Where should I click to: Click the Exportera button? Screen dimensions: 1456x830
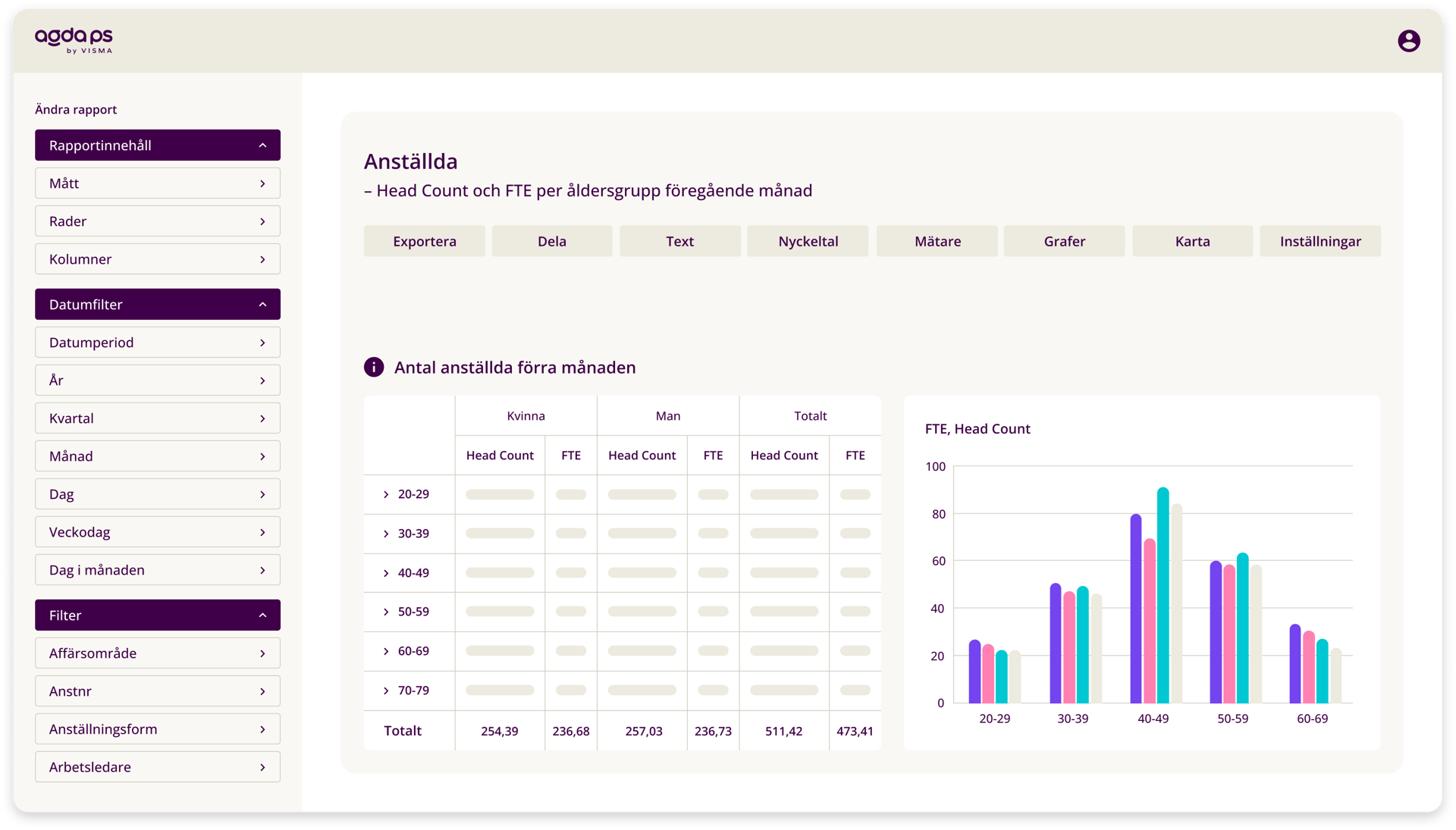pyautogui.click(x=424, y=240)
